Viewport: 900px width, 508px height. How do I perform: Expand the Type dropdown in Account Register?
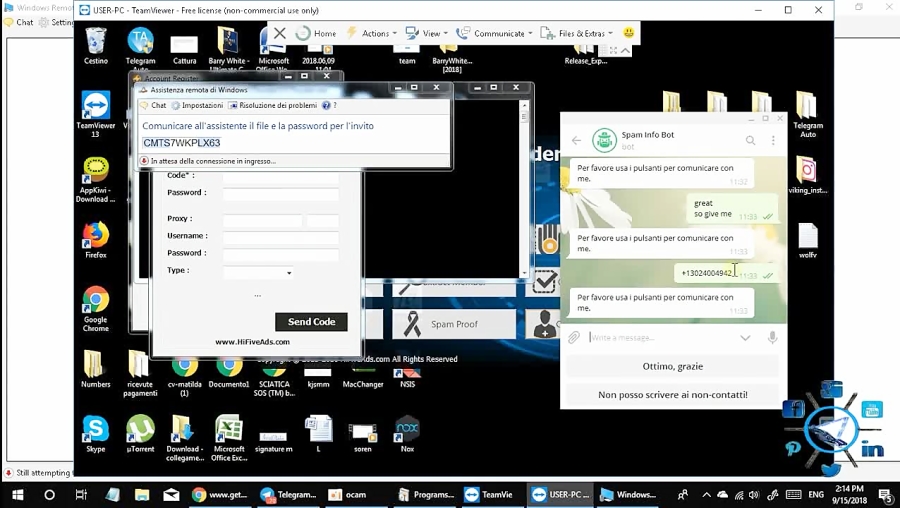pos(289,273)
